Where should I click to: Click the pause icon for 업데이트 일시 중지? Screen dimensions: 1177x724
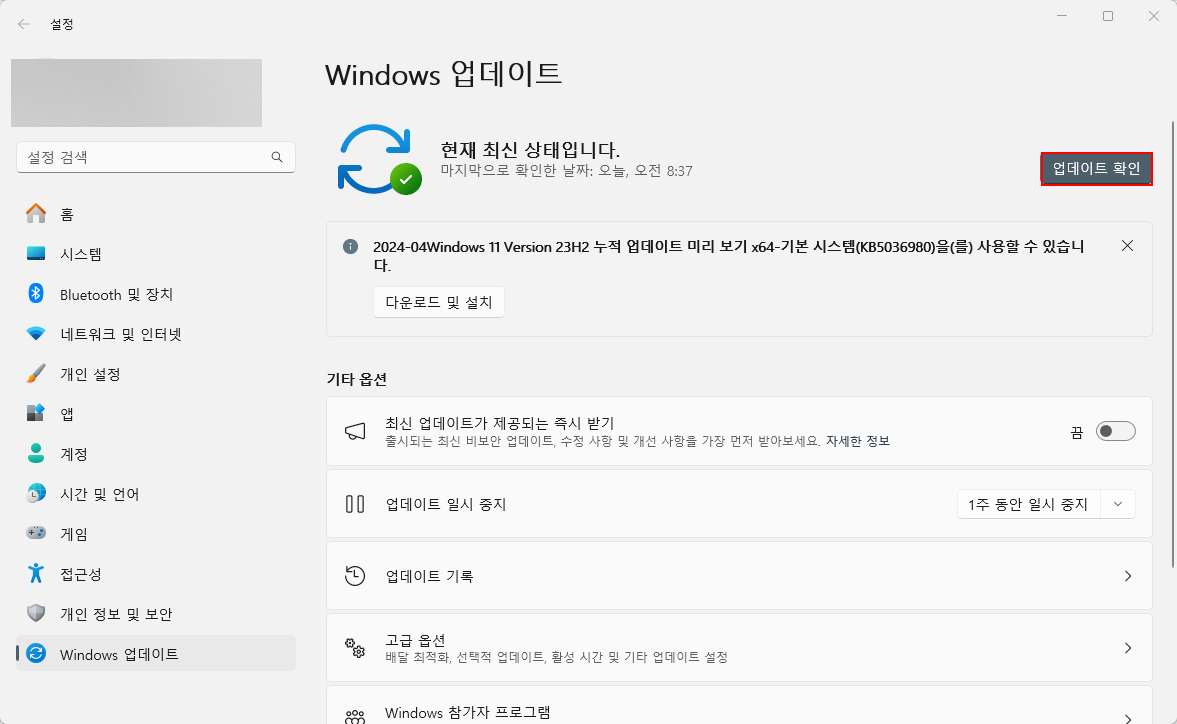(355, 503)
